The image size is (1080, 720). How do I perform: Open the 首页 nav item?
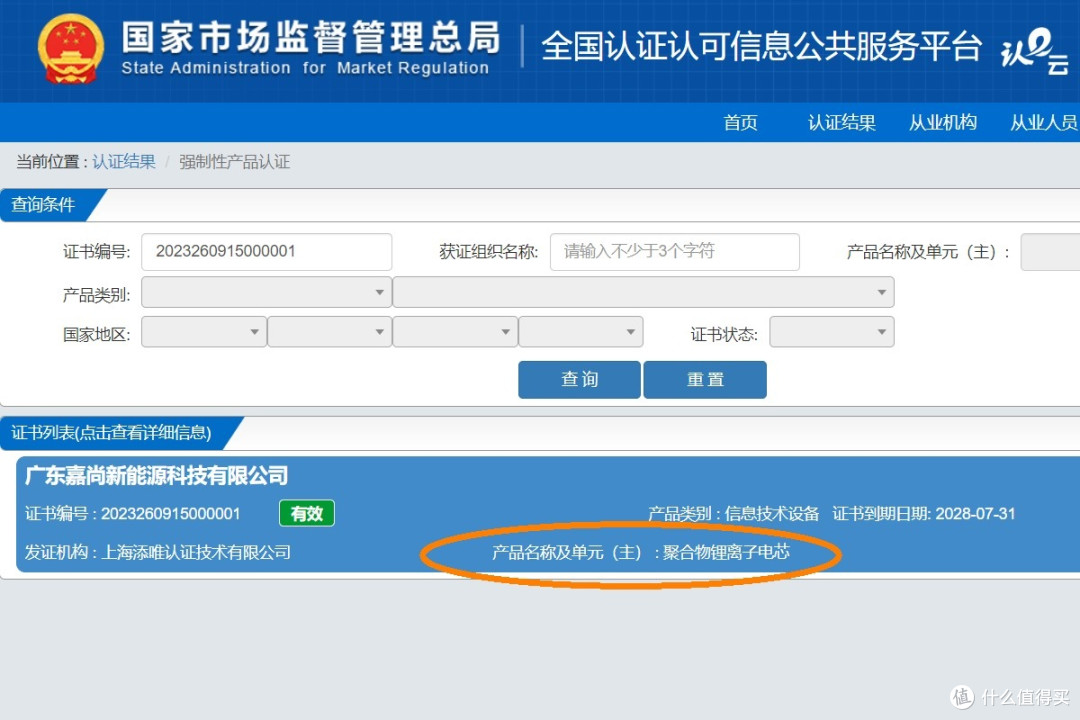[740, 123]
